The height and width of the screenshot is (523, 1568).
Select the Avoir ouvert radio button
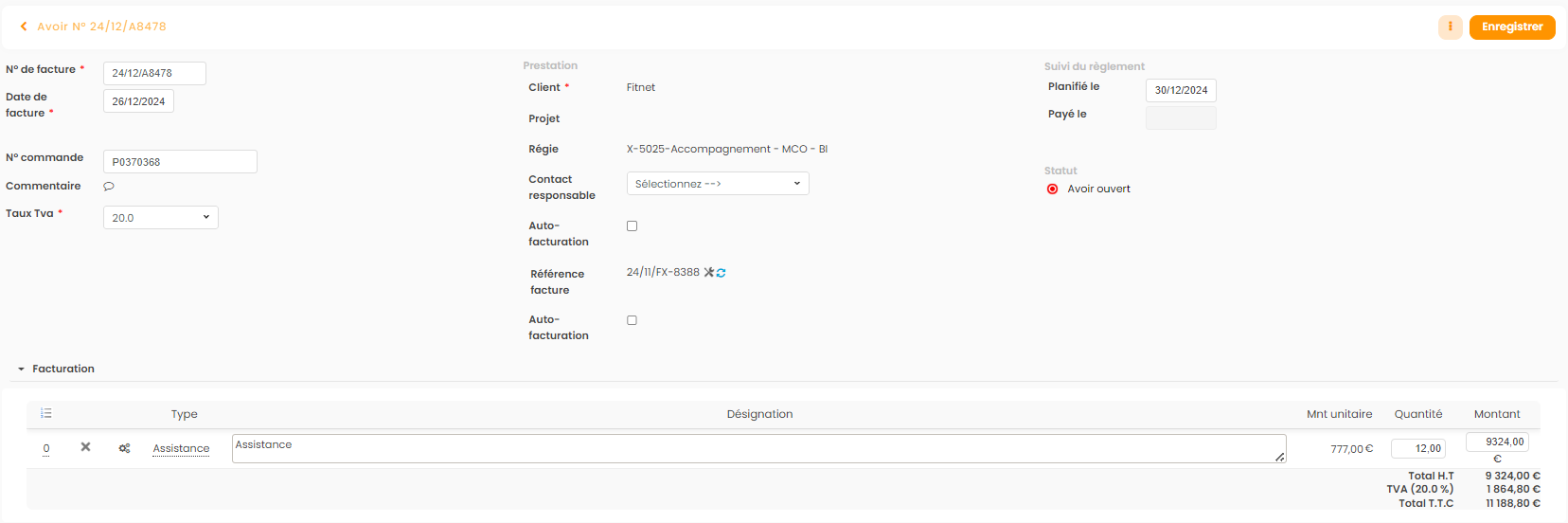pyautogui.click(x=1052, y=189)
